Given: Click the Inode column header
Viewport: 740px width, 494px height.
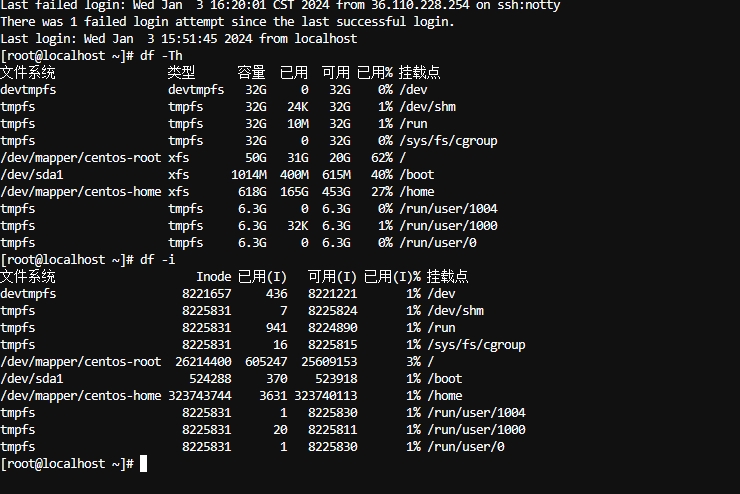Looking at the screenshot, I should [213, 276].
